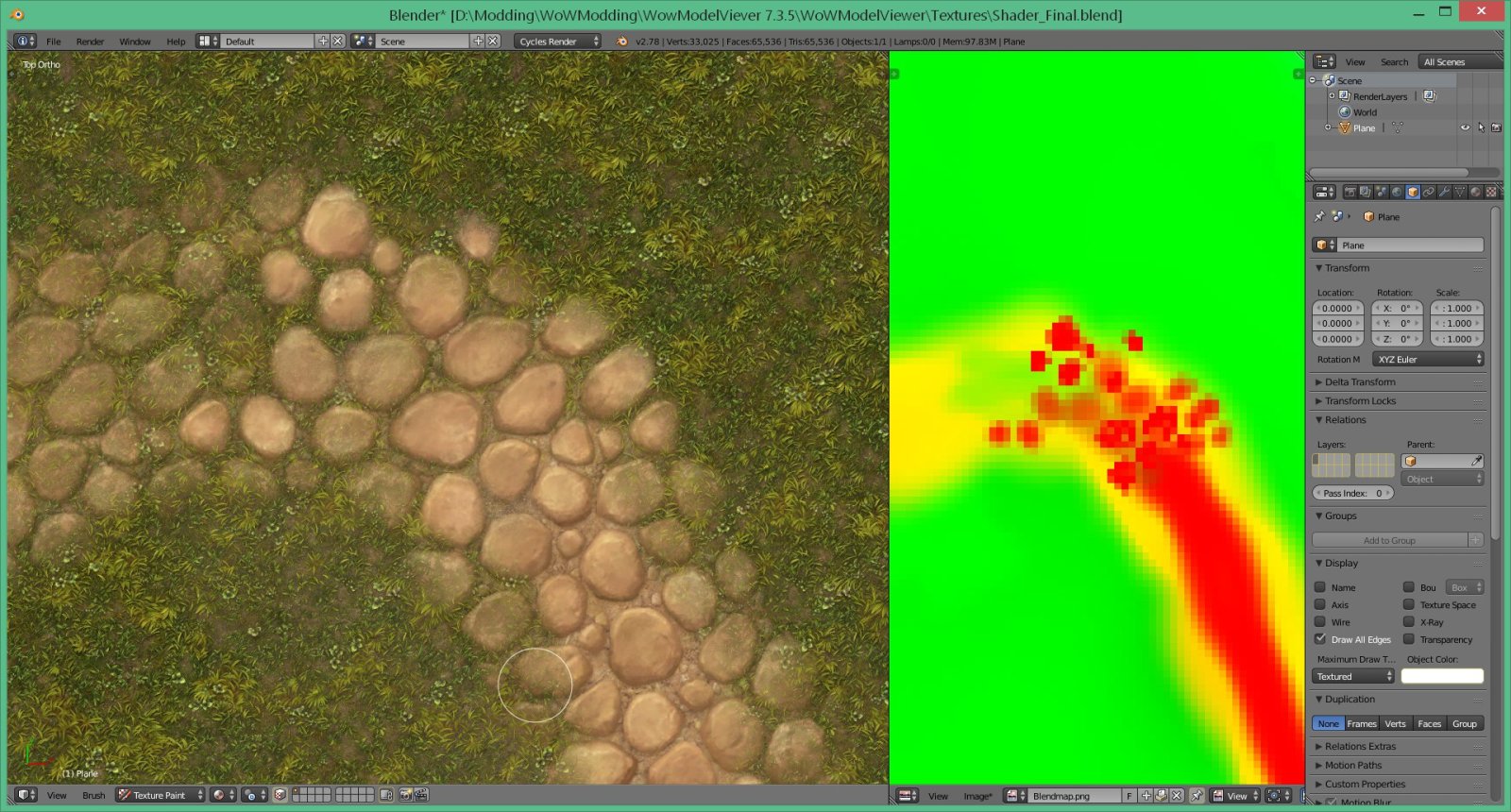
Task: Toggle restrict selectability arrow for Plane
Action: coord(1481,127)
